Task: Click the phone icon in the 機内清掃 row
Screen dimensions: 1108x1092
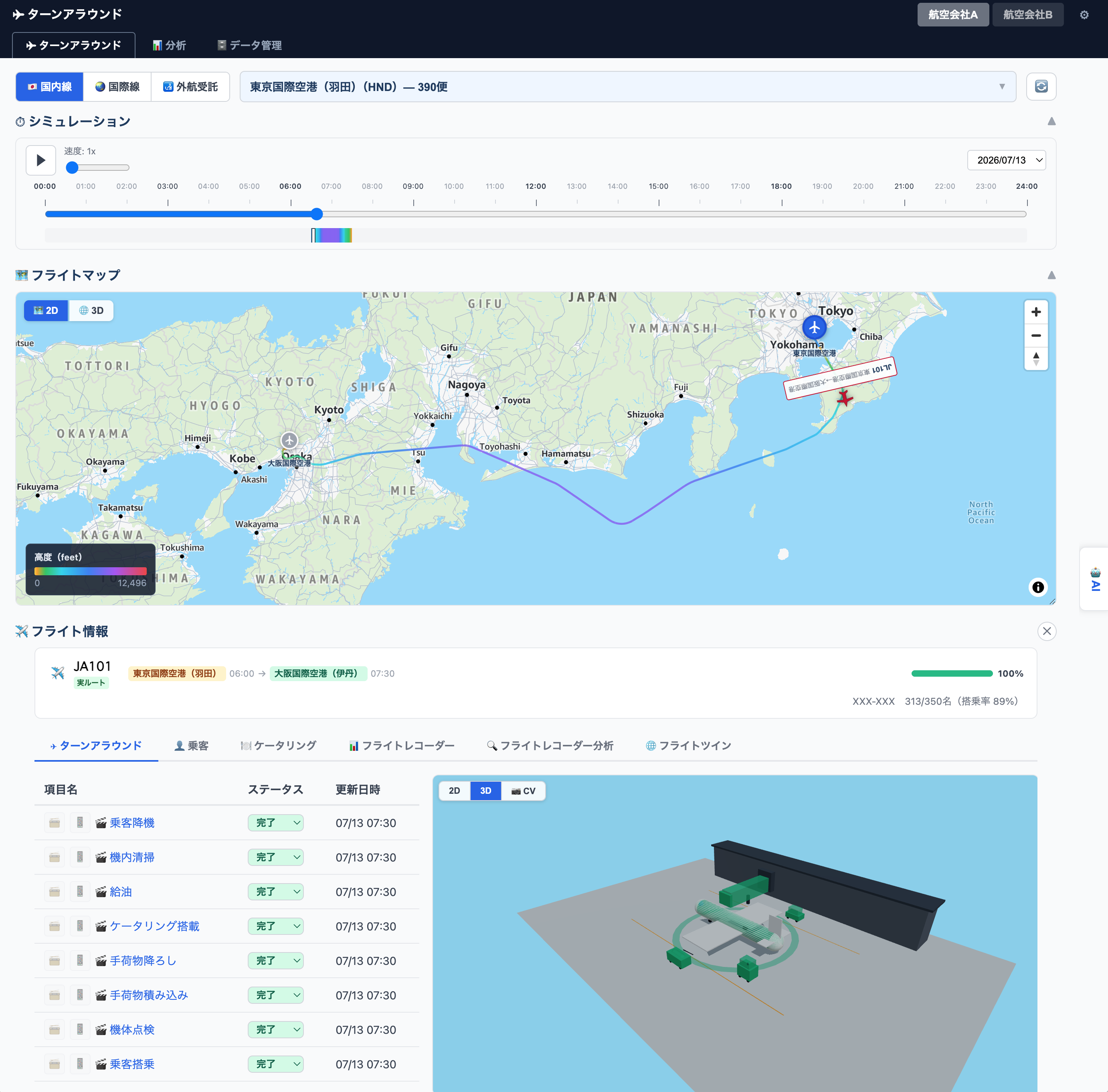Action: coord(80,857)
